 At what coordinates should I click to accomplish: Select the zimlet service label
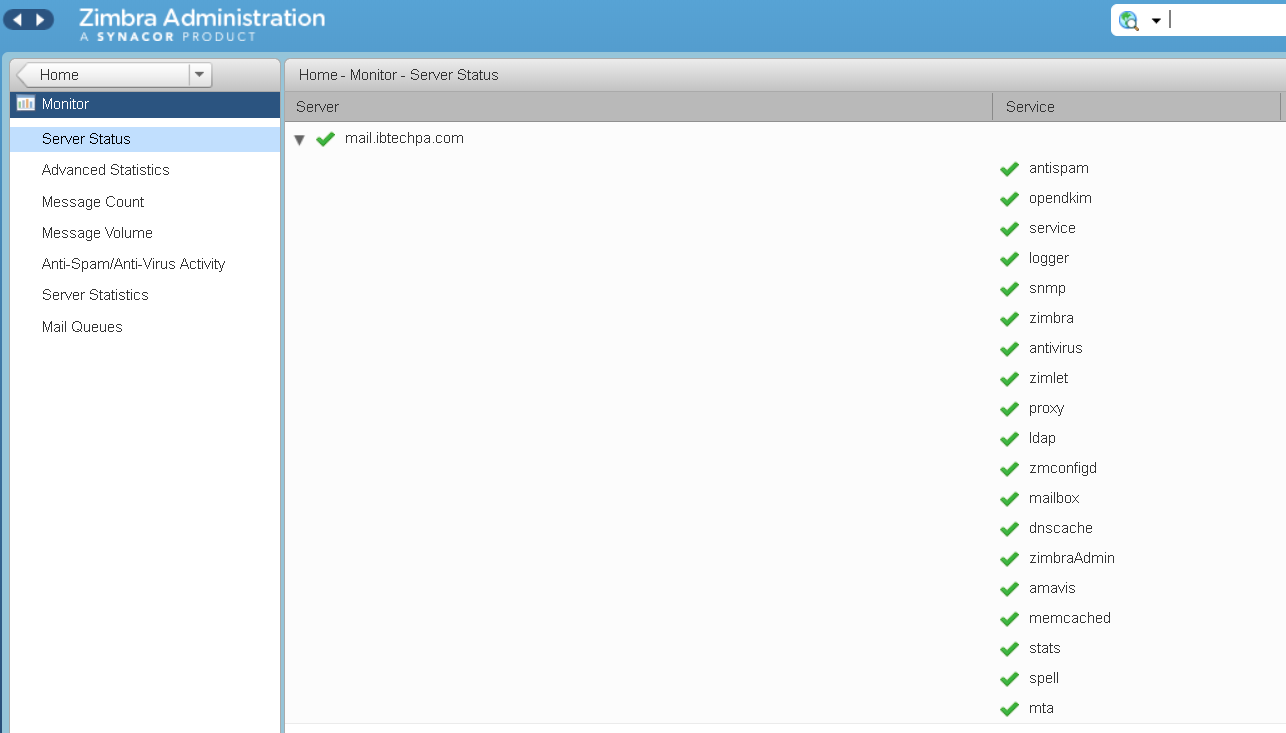[x=1048, y=378]
